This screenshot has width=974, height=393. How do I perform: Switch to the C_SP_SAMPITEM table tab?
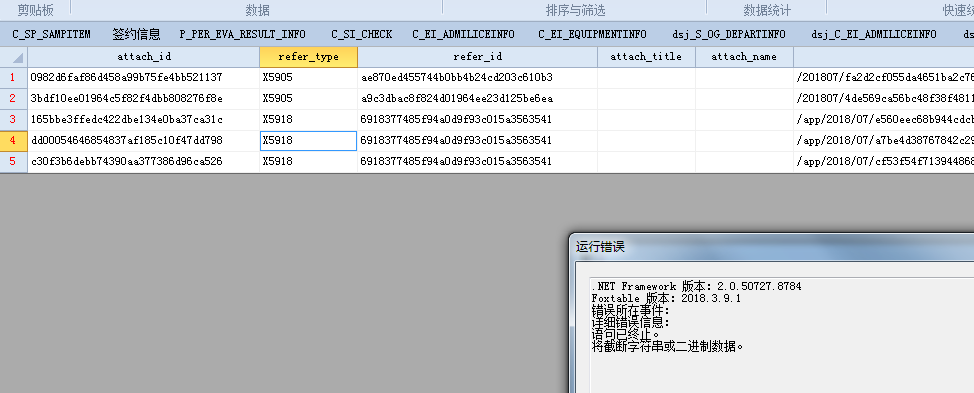tap(52, 34)
